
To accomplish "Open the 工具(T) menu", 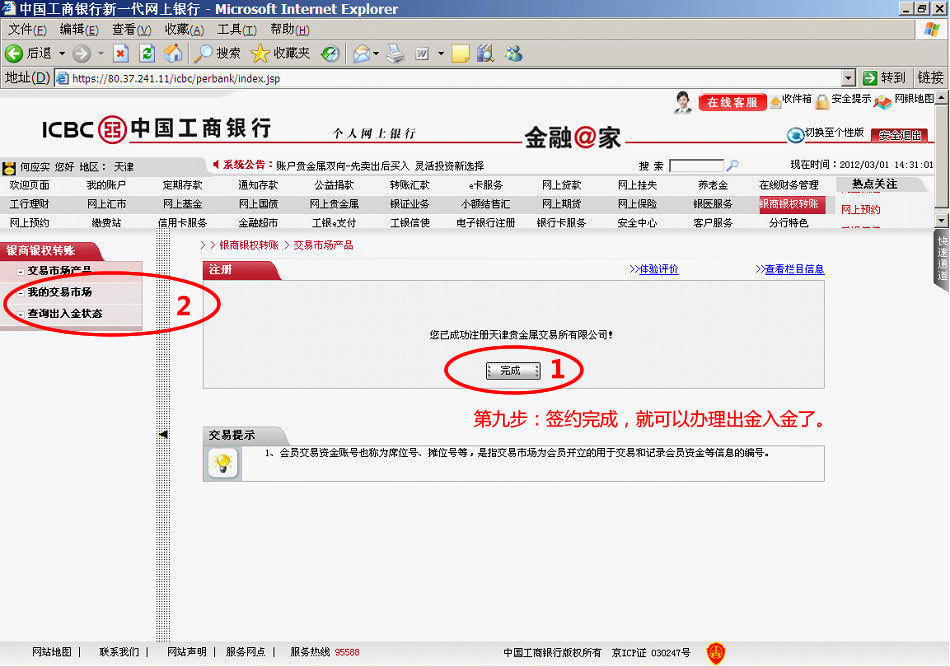I will tap(237, 30).
